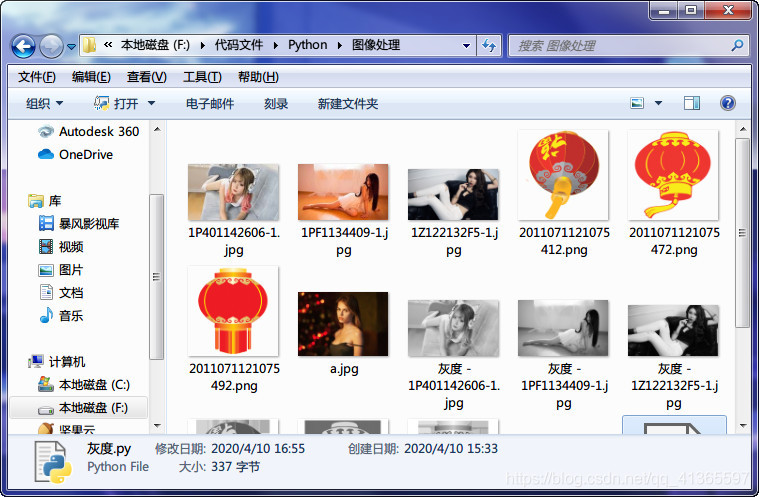Select OneDrive in the navigation pane
The height and width of the screenshot is (497, 759).
tap(75, 154)
